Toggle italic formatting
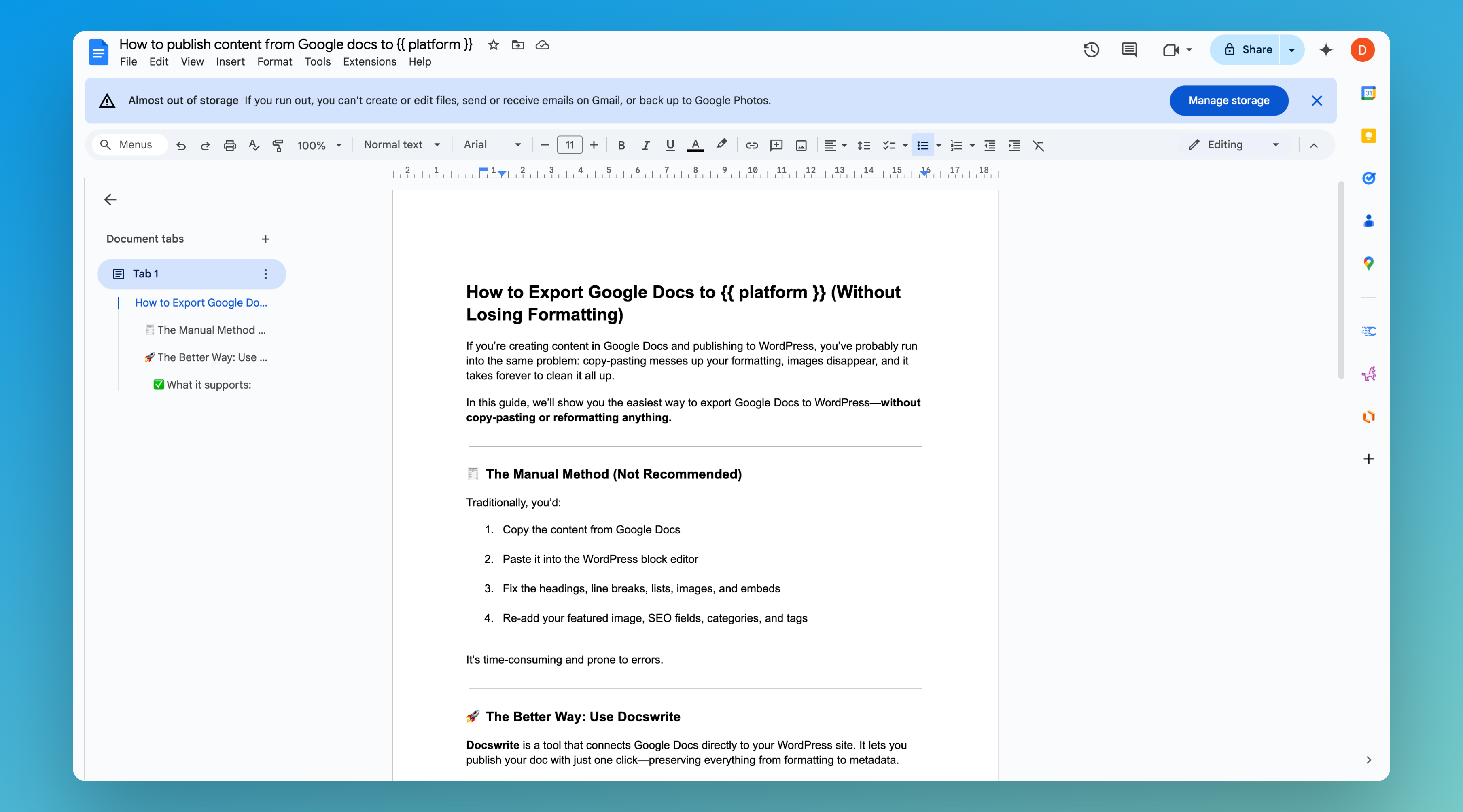Image resolution: width=1463 pixels, height=812 pixels. (x=646, y=145)
